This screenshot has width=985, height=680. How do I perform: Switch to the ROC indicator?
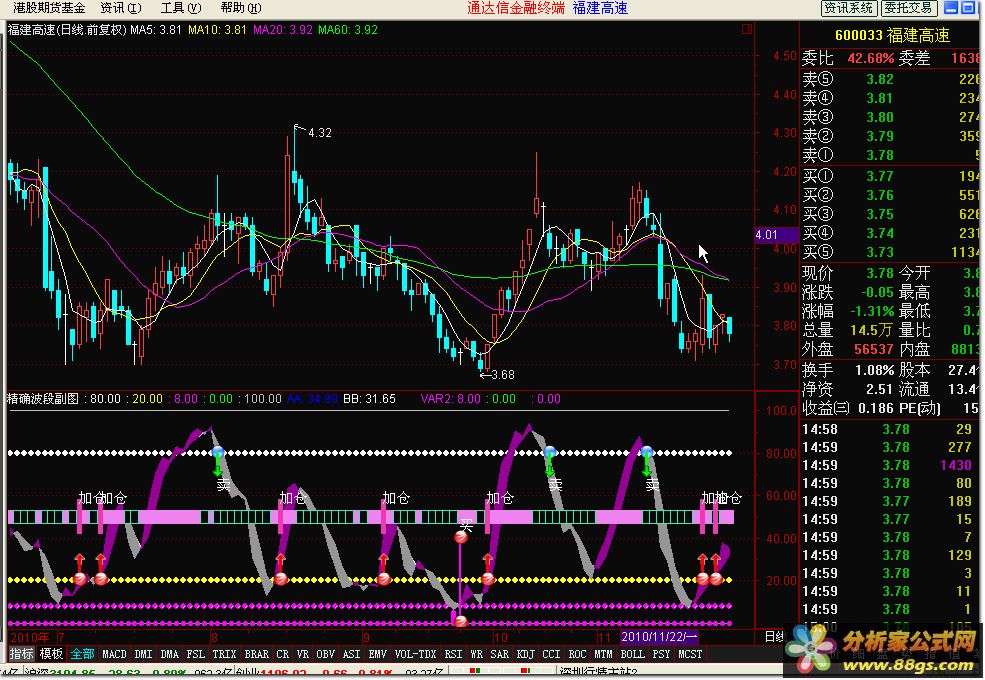pos(577,654)
